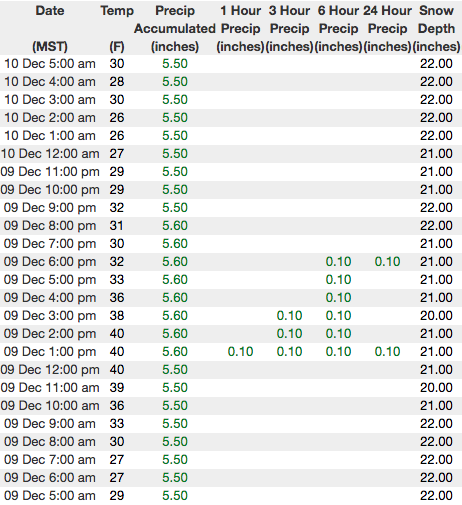
Task: Click 24 Hour Precip value at 6:00 pm
Action: (387, 262)
